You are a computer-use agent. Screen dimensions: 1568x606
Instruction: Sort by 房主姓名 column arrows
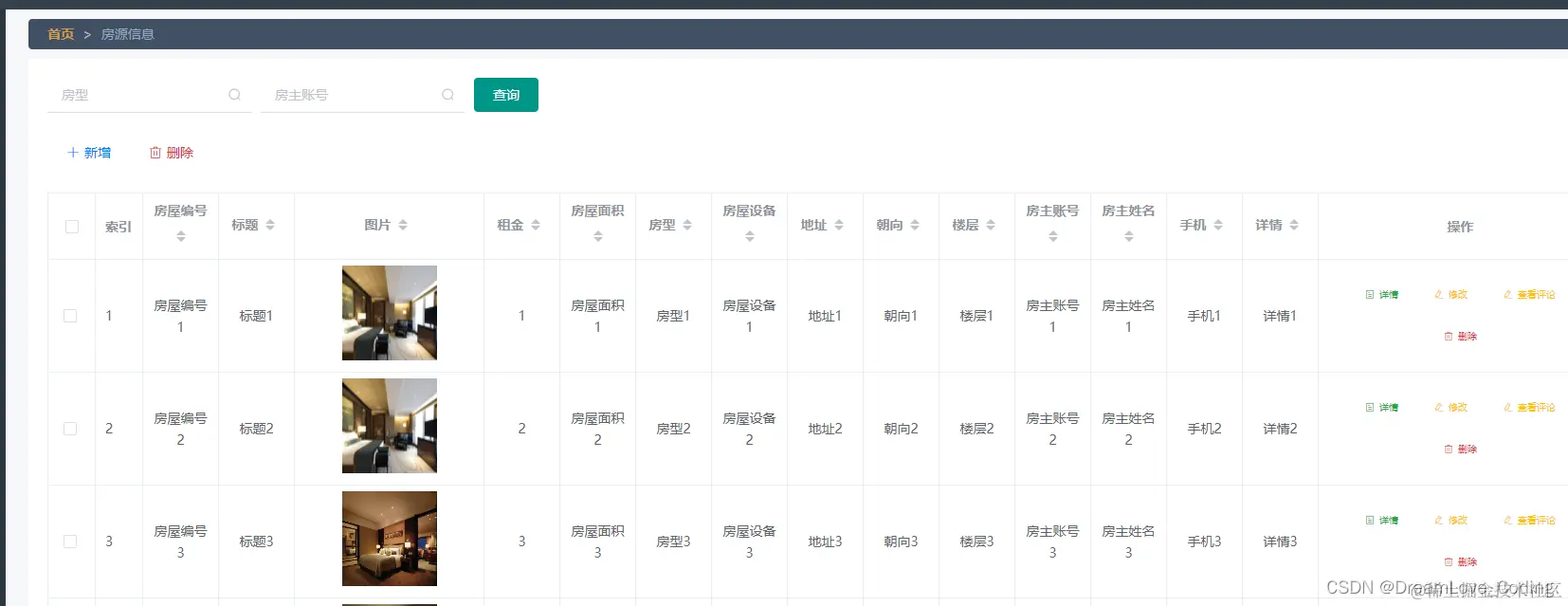pos(1129,236)
